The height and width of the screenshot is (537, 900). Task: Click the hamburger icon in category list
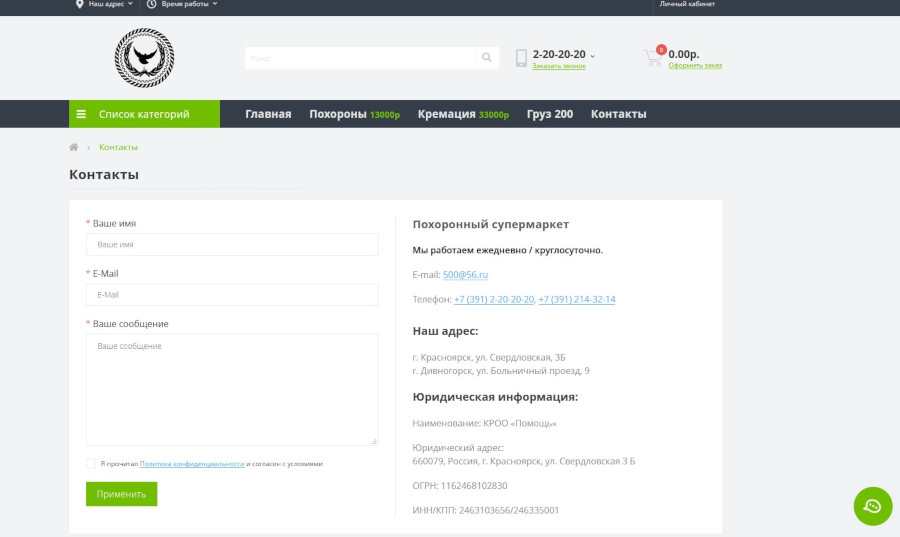coord(81,114)
